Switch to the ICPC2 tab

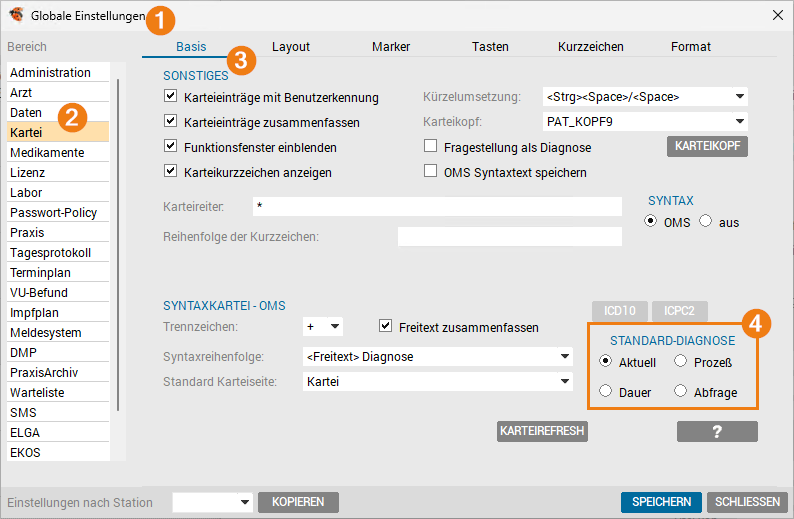coord(686,310)
